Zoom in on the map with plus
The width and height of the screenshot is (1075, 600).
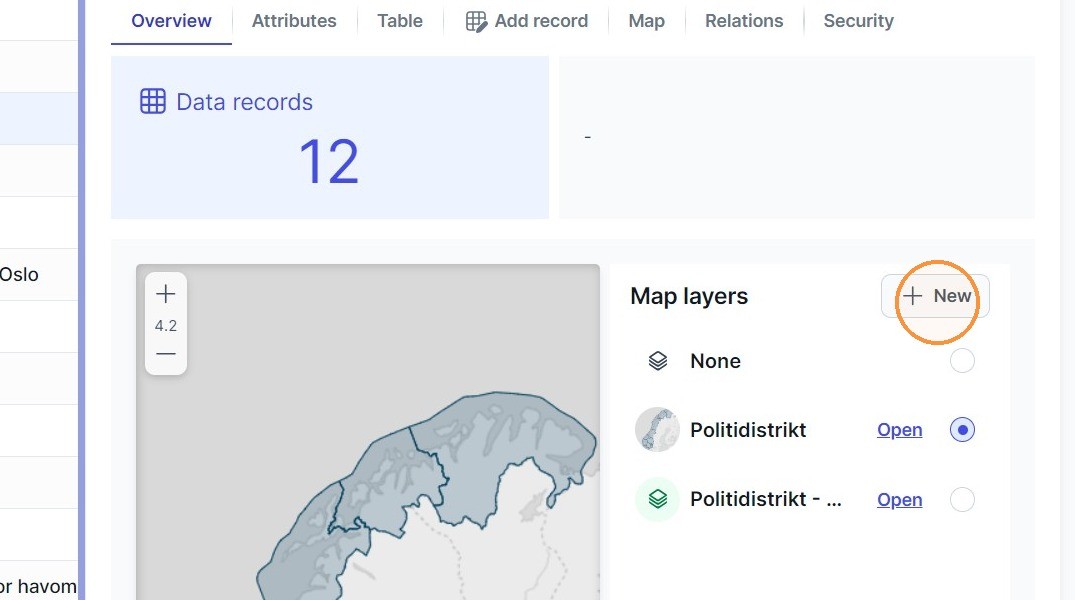coord(165,294)
